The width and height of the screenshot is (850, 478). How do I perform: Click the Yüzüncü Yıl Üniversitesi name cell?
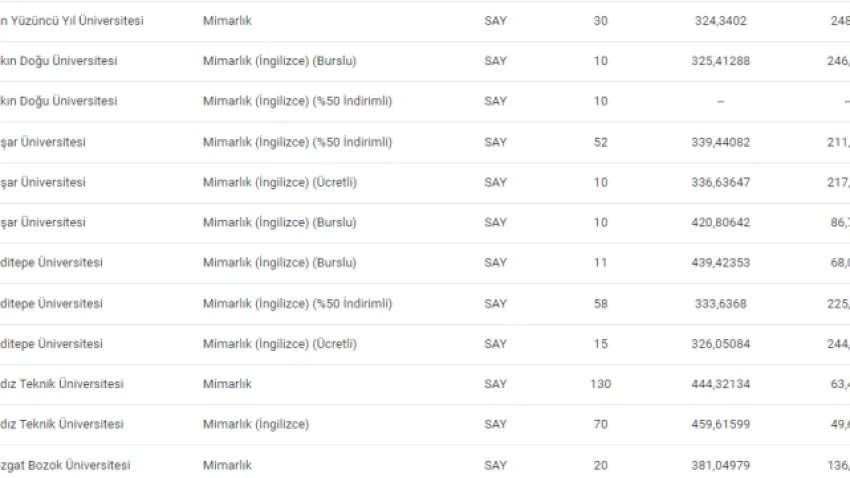click(72, 21)
